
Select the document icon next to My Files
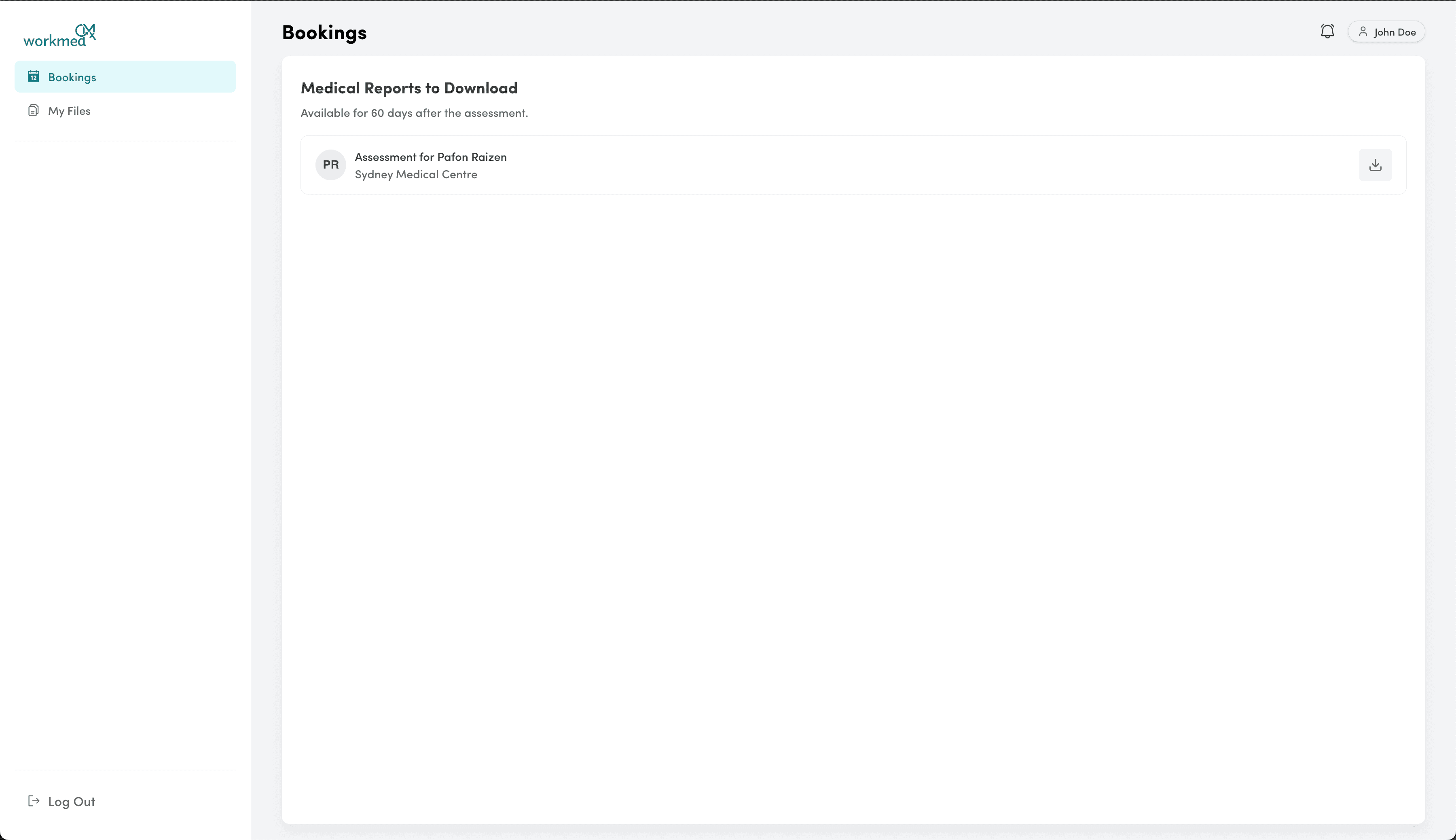pos(34,110)
